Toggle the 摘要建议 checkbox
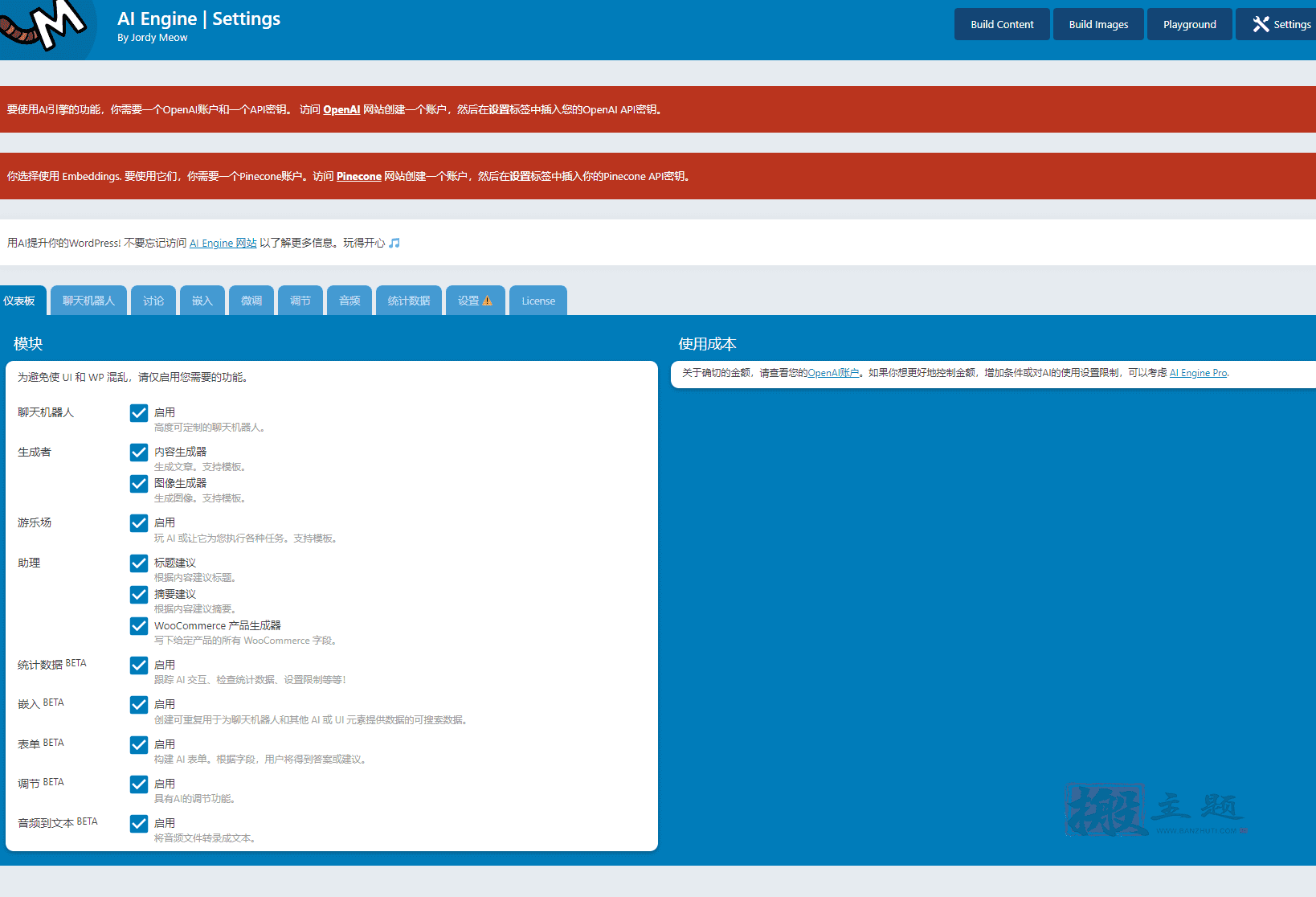1316x897 pixels. point(139,595)
